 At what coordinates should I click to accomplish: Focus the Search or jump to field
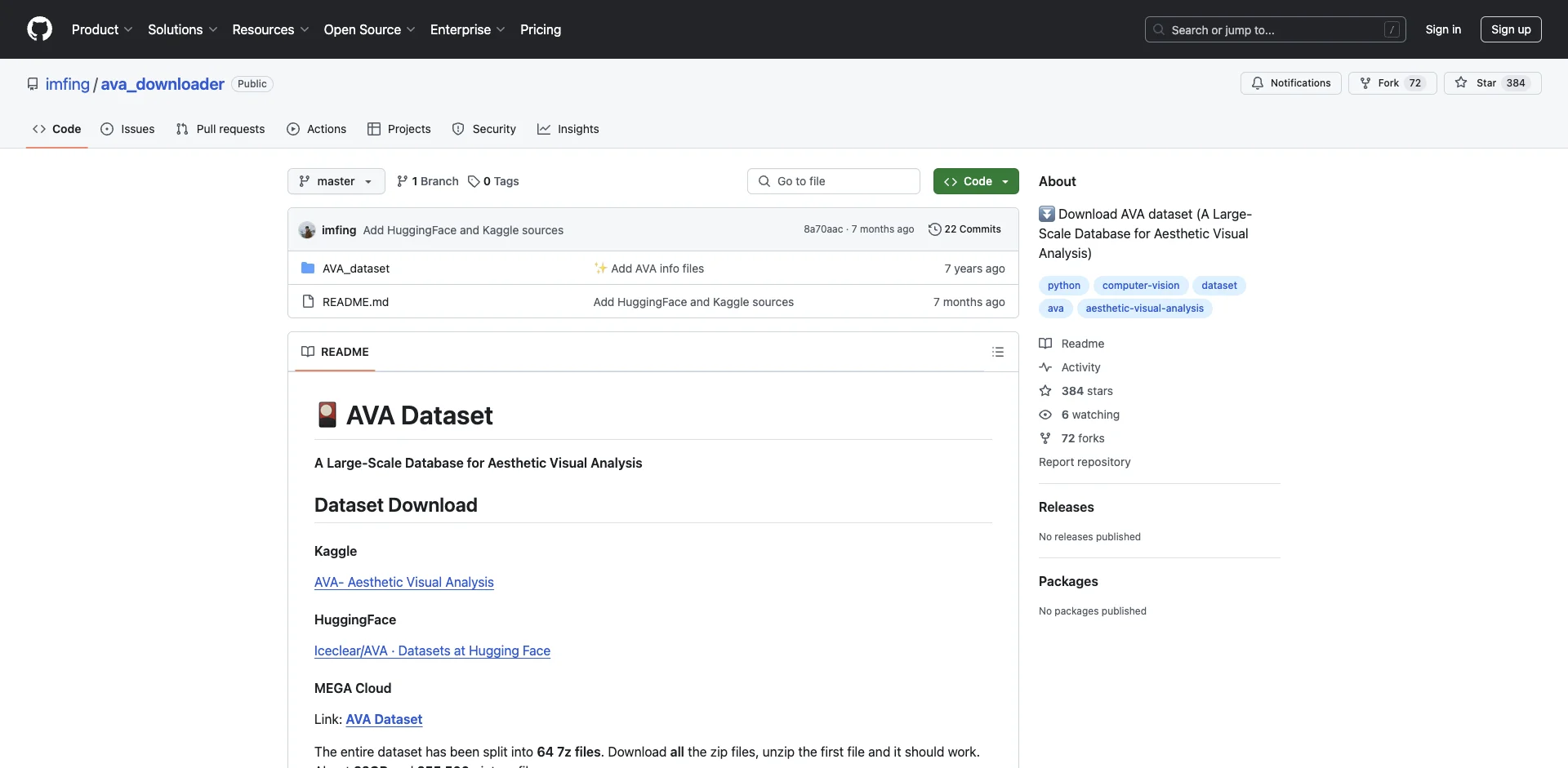pos(1276,29)
